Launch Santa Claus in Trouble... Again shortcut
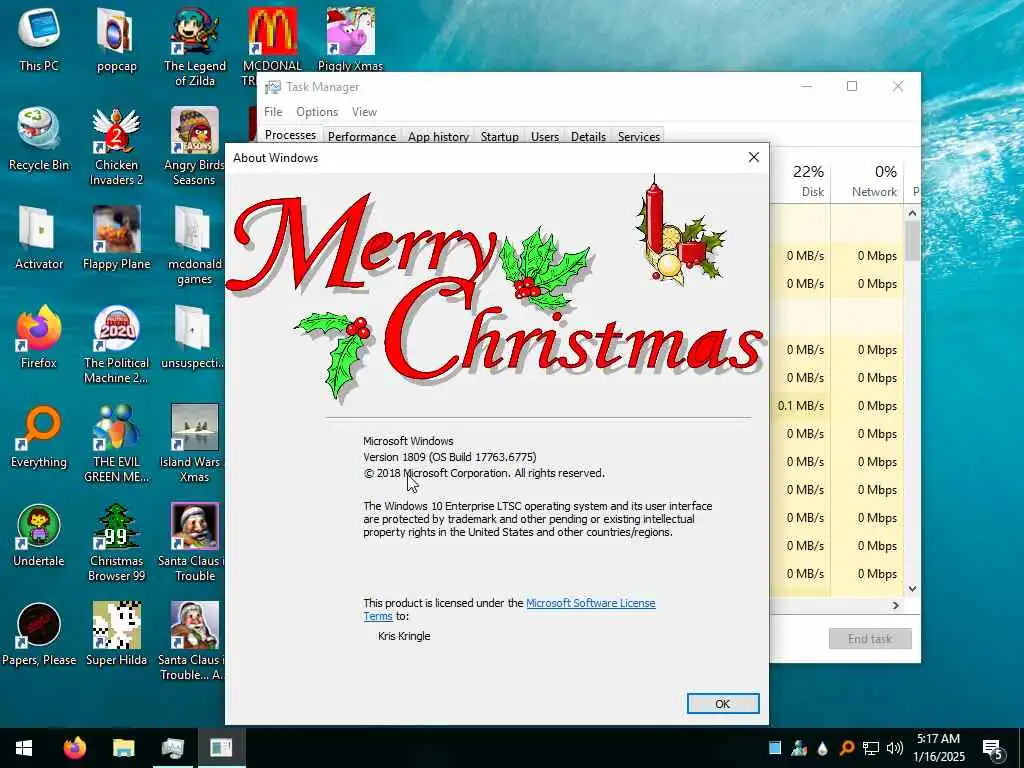The height and width of the screenshot is (768, 1024). point(193,641)
